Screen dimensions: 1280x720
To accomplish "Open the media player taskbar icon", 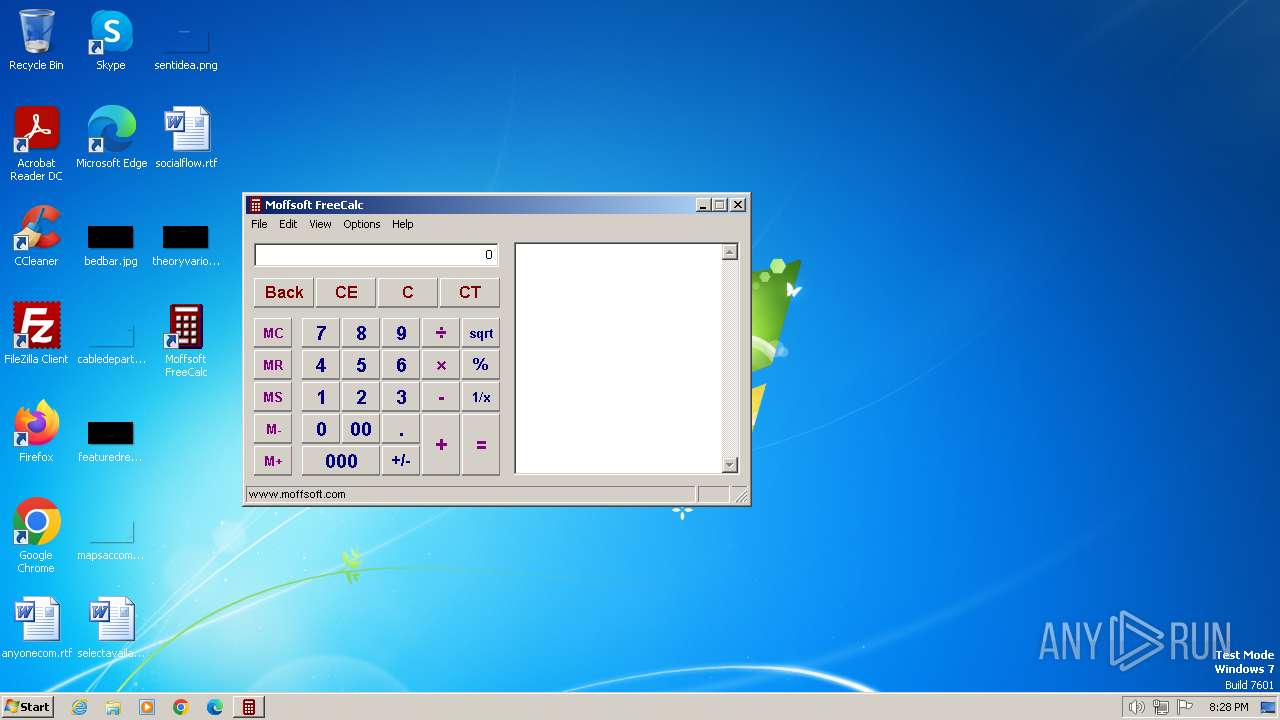I will click(147, 707).
